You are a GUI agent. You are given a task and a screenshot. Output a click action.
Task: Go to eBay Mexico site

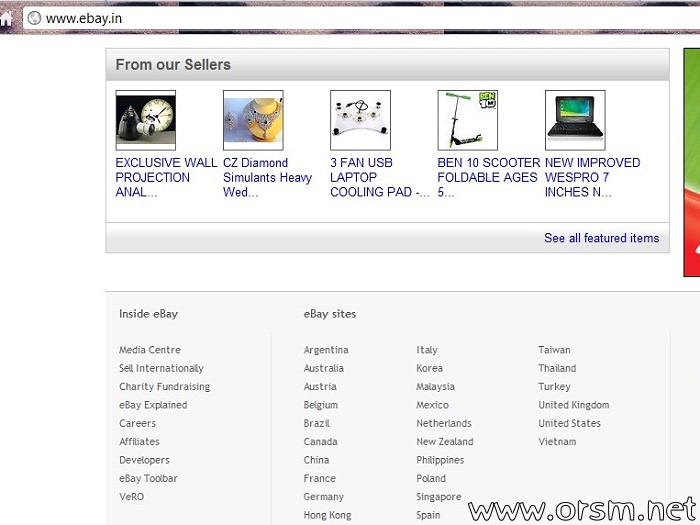pyautogui.click(x=432, y=405)
